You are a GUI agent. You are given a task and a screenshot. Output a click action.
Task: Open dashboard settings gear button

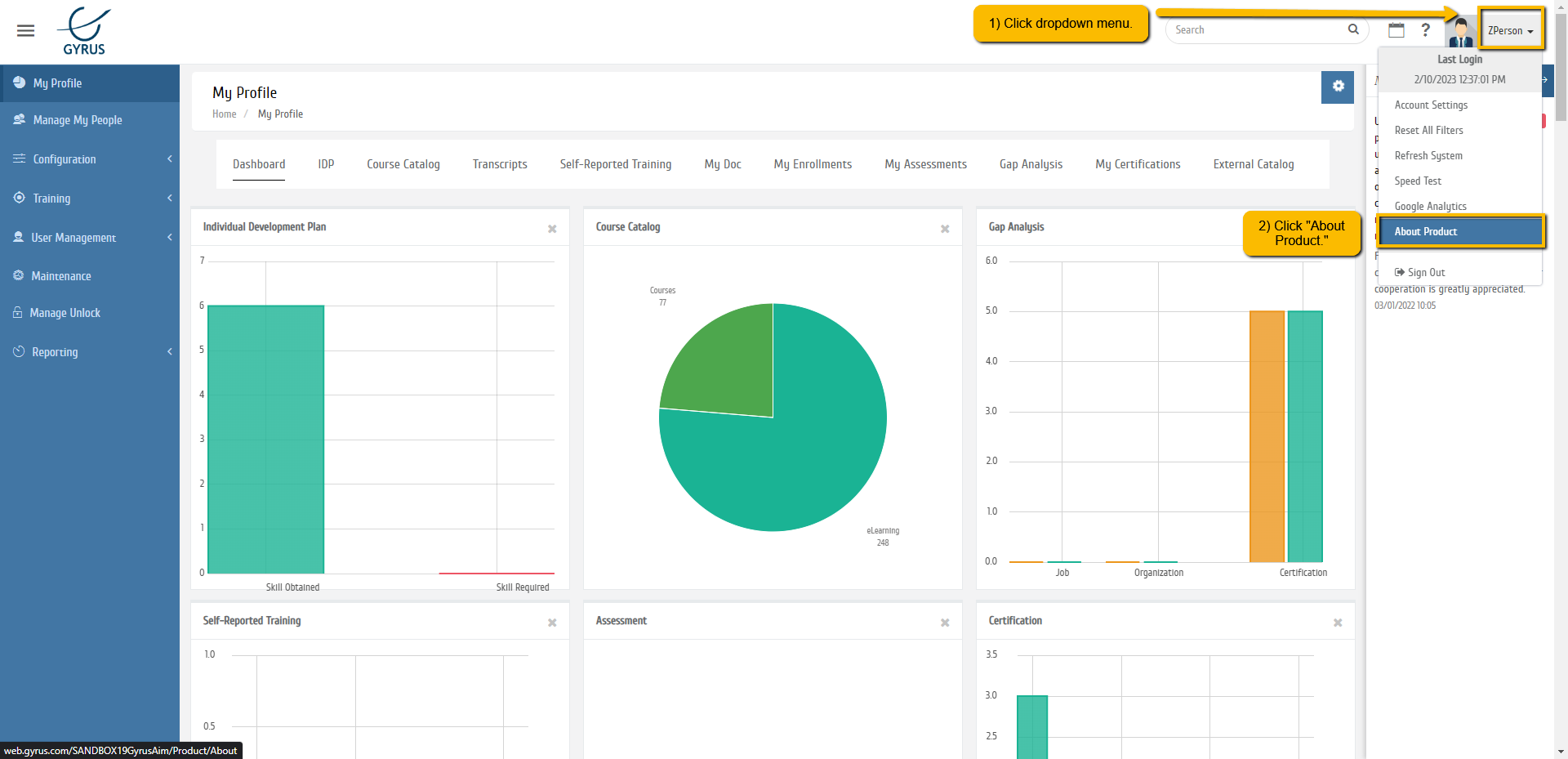pyautogui.click(x=1338, y=87)
